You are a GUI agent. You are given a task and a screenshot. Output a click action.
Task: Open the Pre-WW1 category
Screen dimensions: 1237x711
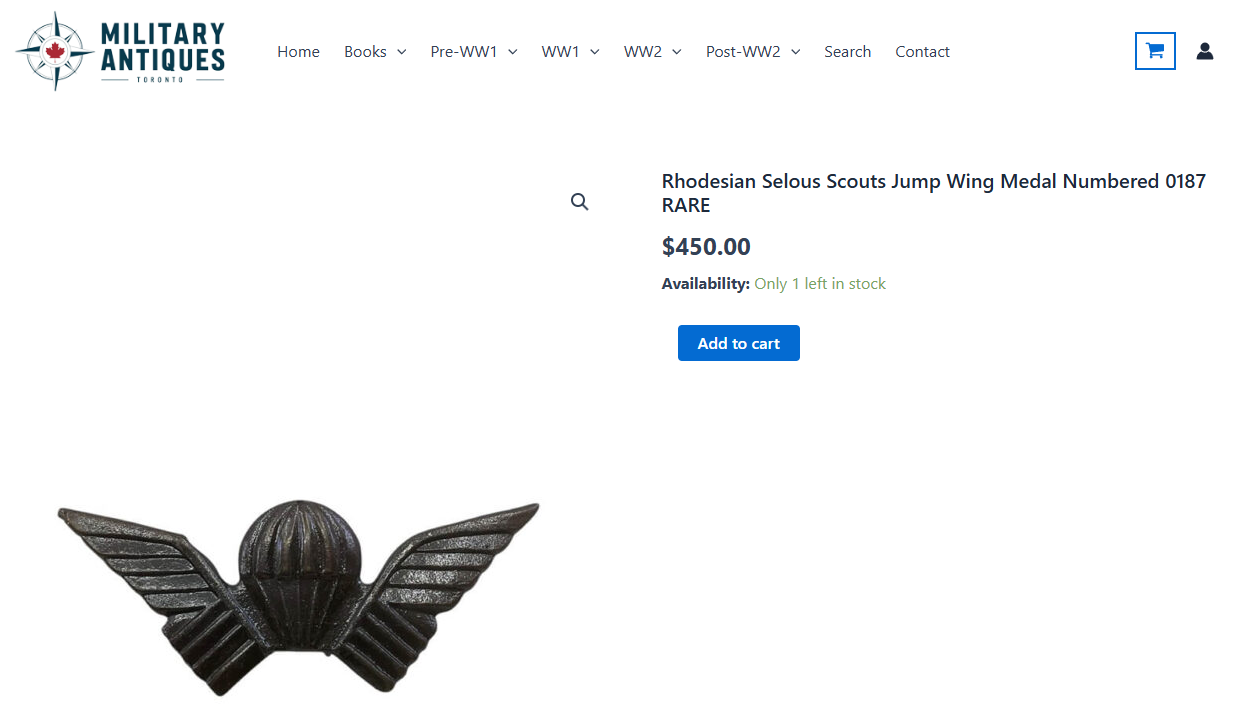[x=463, y=52]
